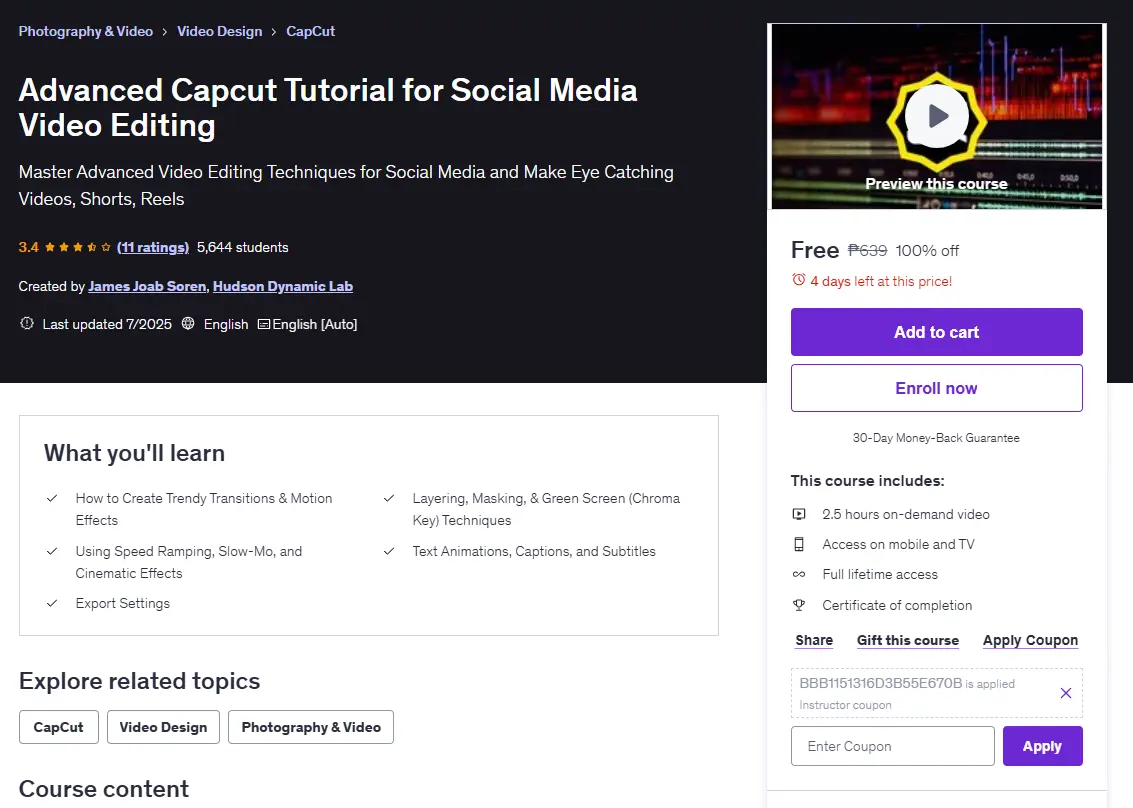
Task: Click the Explore related topics heading
Action: pyautogui.click(x=139, y=681)
